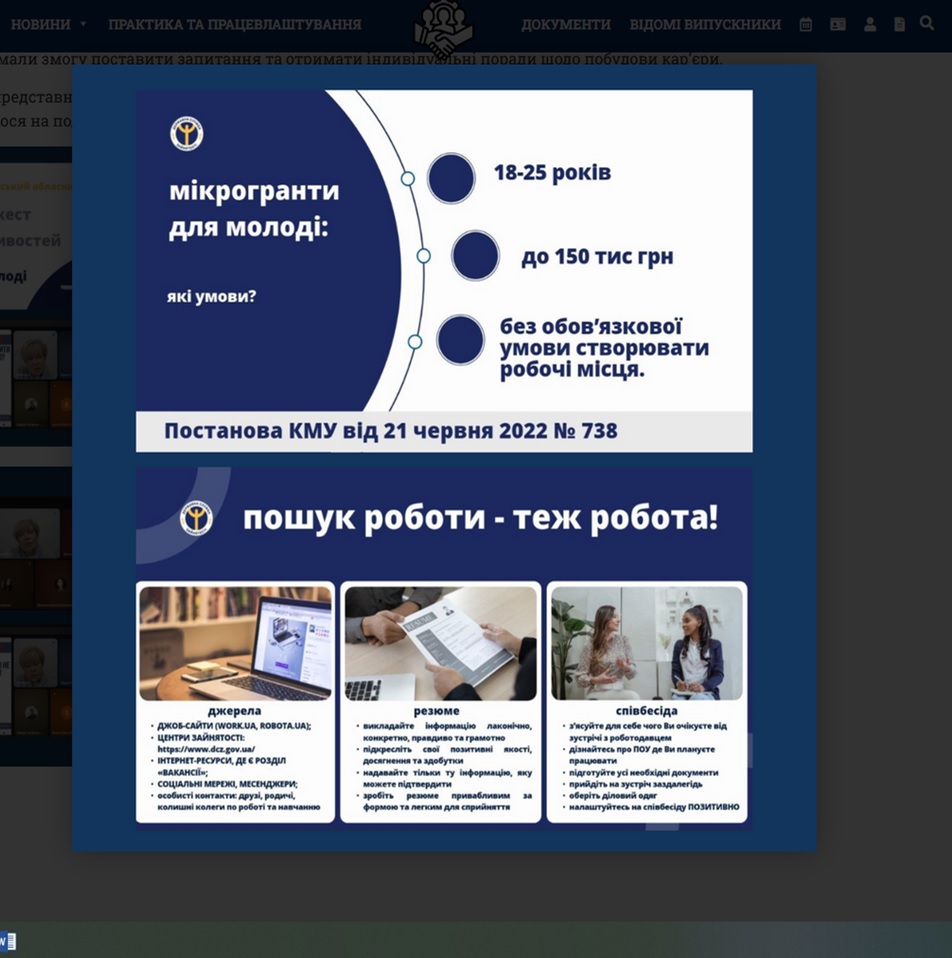Click the circle bullet next to '18-25 років'
Image resolution: width=952 pixels, height=958 pixels.
click(x=451, y=178)
